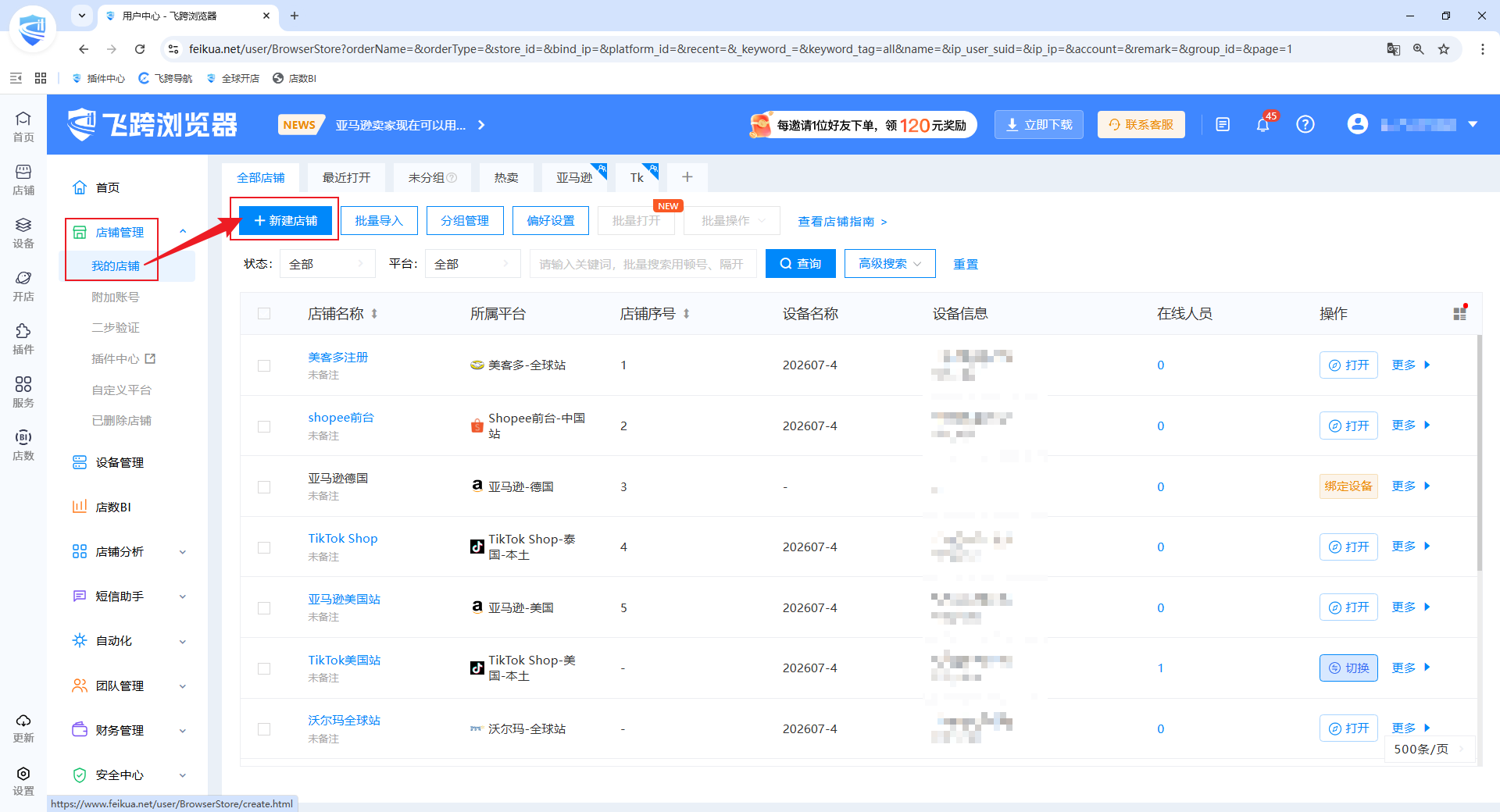The height and width of the screenshot is (812, 1500).
Task: Open the column settings grid icon
Action: click(x=1459, y=313)
